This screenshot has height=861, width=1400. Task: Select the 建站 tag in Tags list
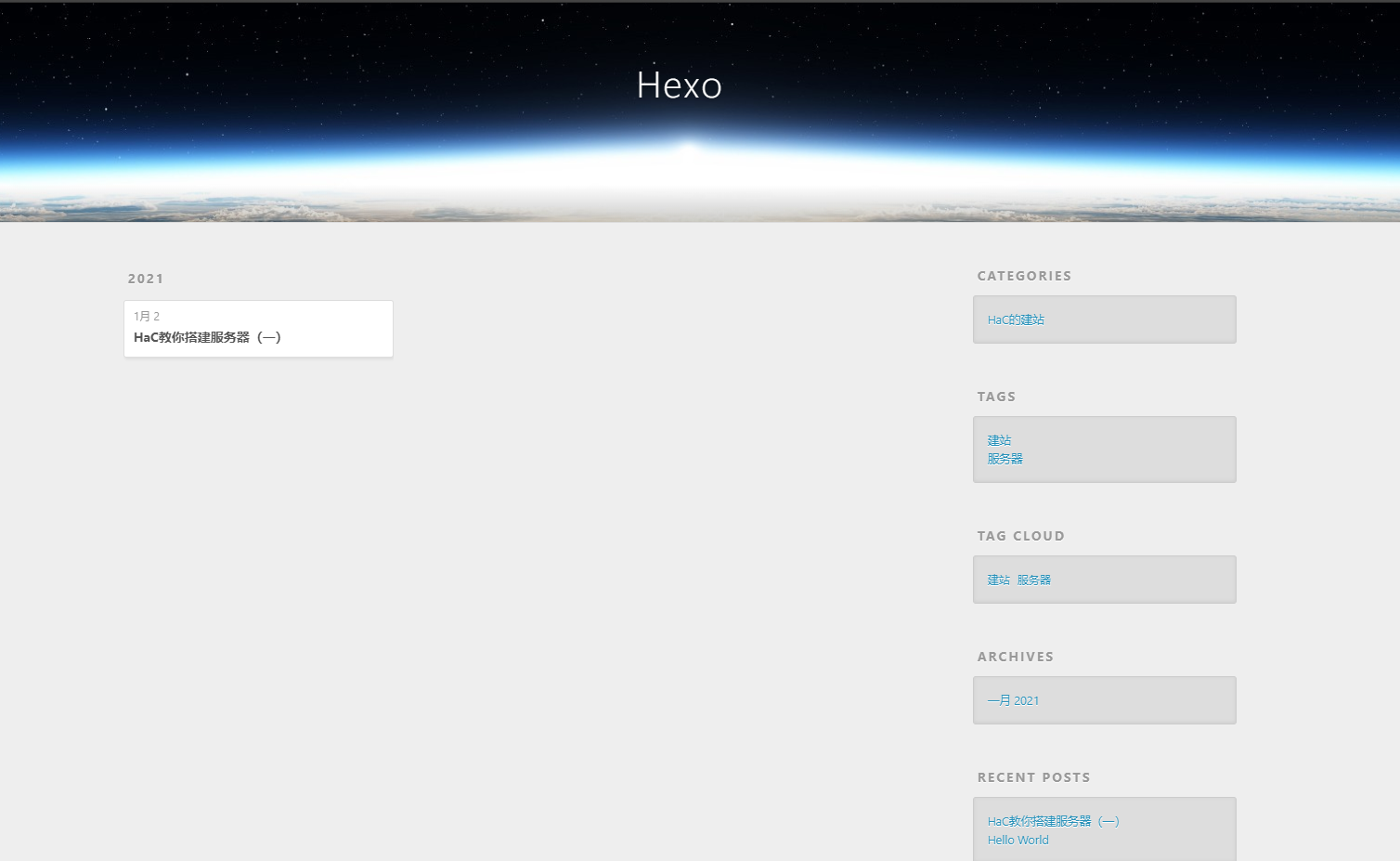(x=999, y=440)
